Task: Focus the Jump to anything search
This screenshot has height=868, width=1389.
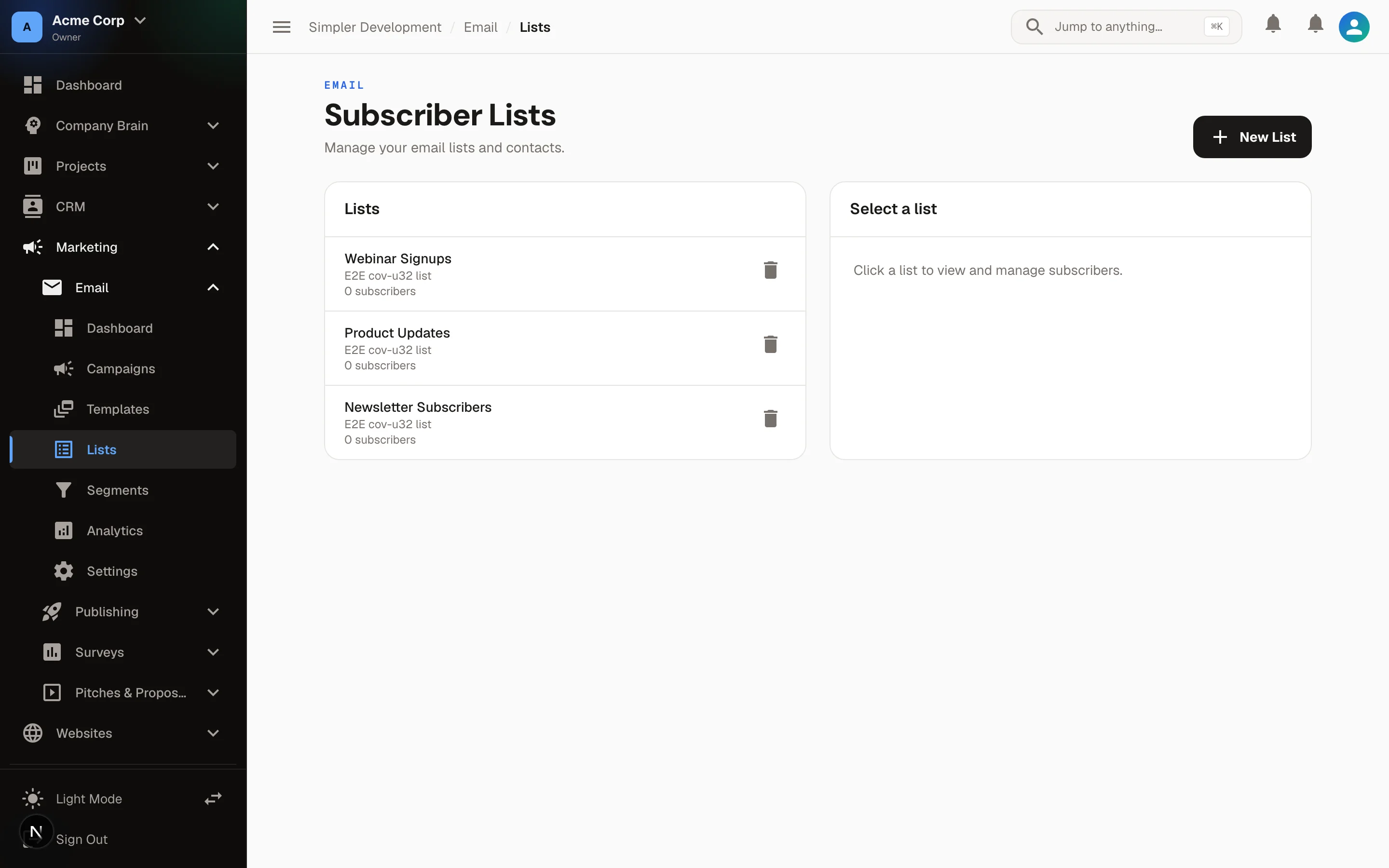Action: pyautogui.click(x=1126, y=27)
